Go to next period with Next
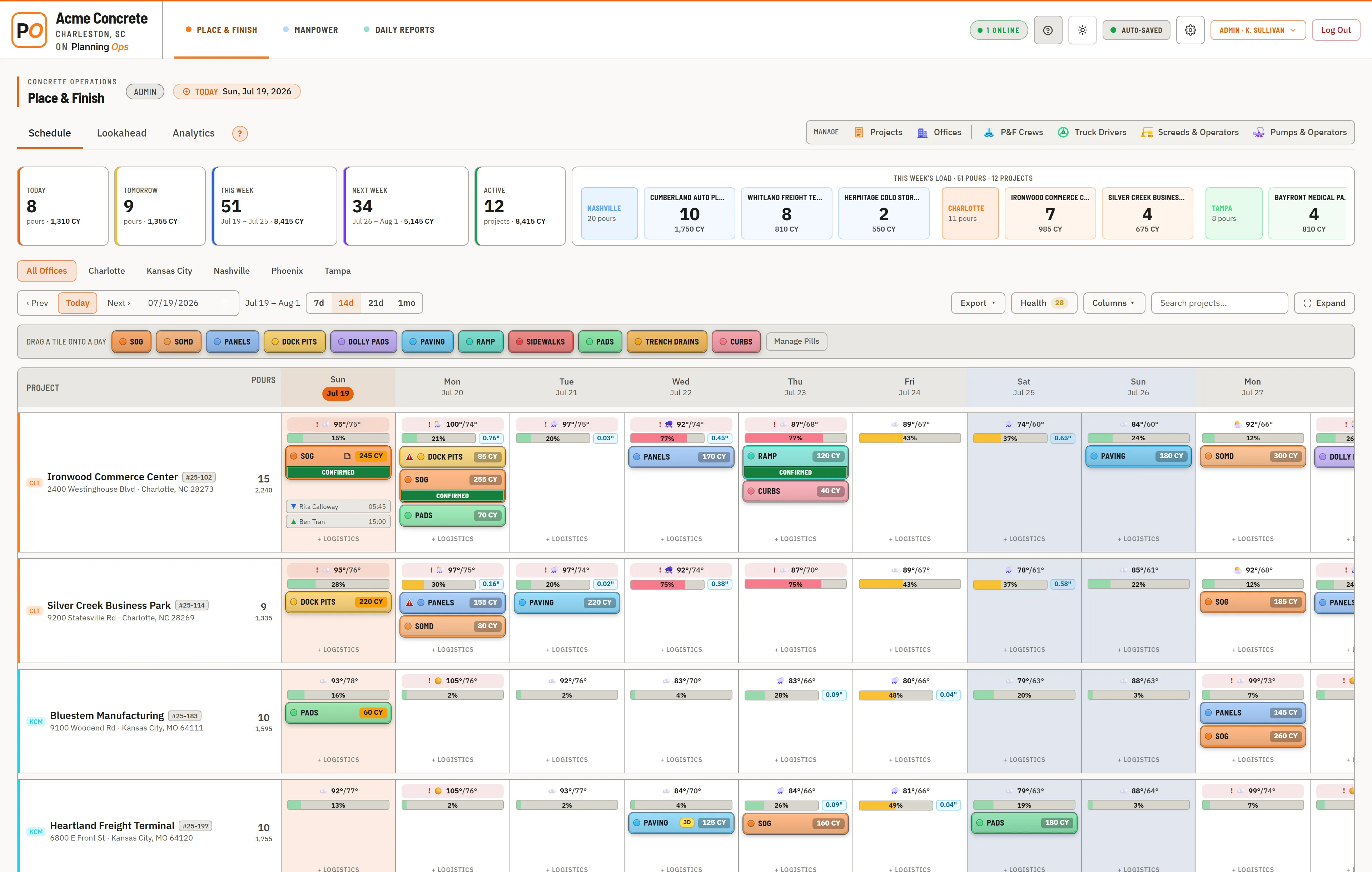This screenshot has width=1372, height=872. tap(119, 303)
